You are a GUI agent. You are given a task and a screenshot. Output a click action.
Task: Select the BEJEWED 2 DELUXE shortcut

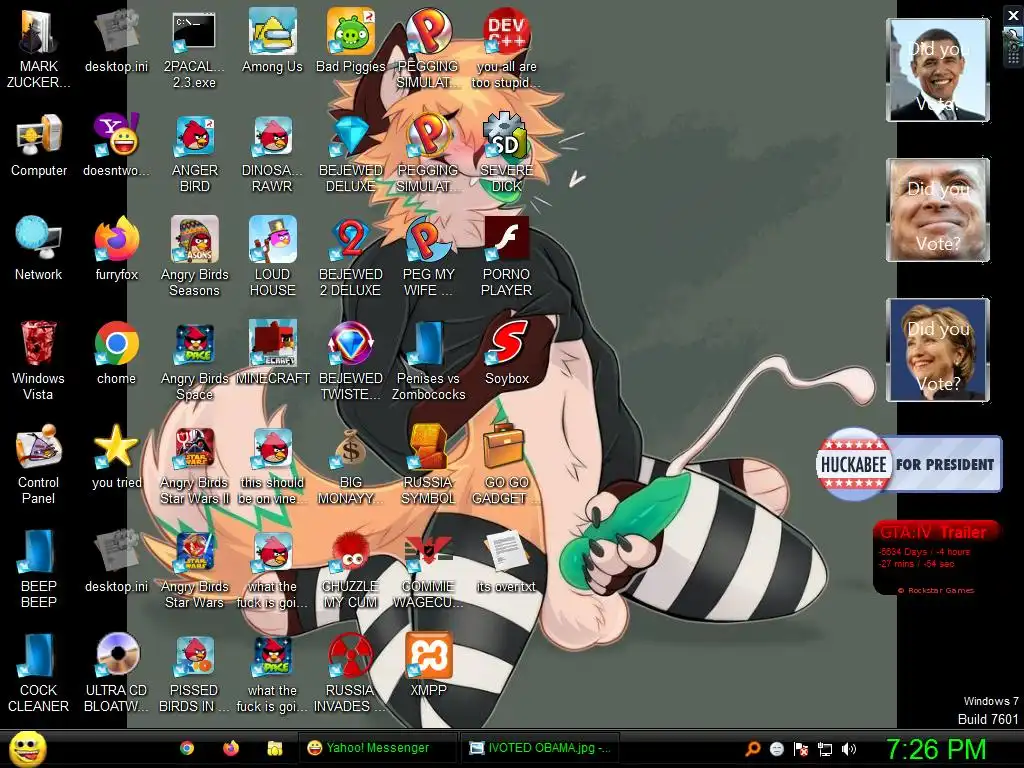(351, 256)
